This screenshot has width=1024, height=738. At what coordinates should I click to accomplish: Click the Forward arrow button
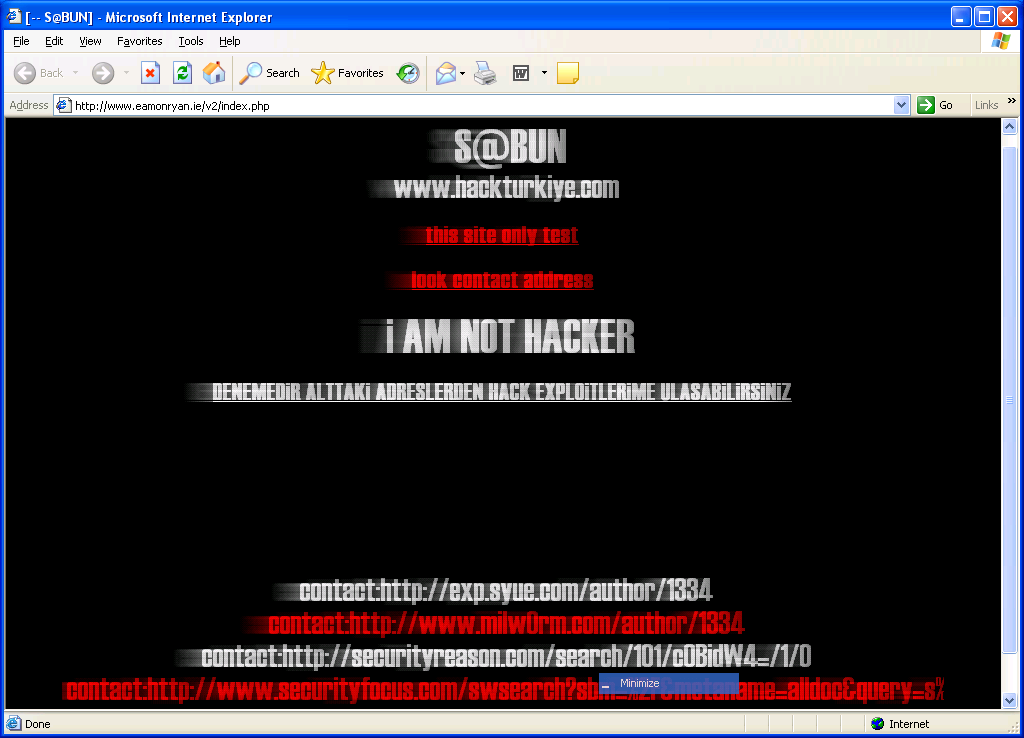(x=103, y=73)
